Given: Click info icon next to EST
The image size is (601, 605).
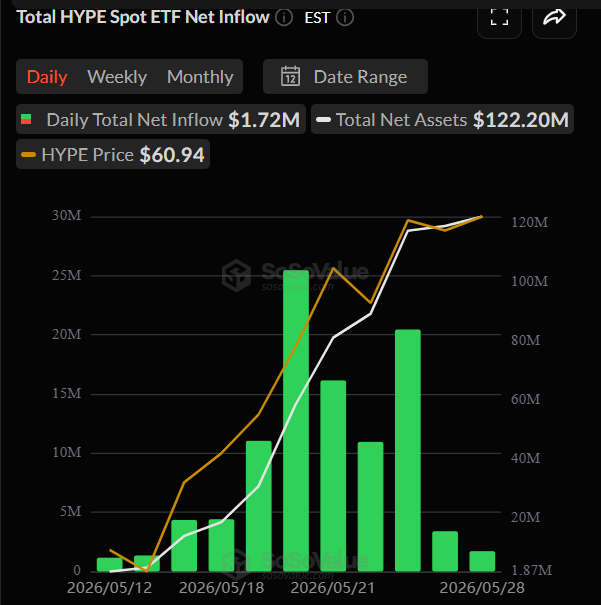Looking at the screenshot, I should pos(345,17).
